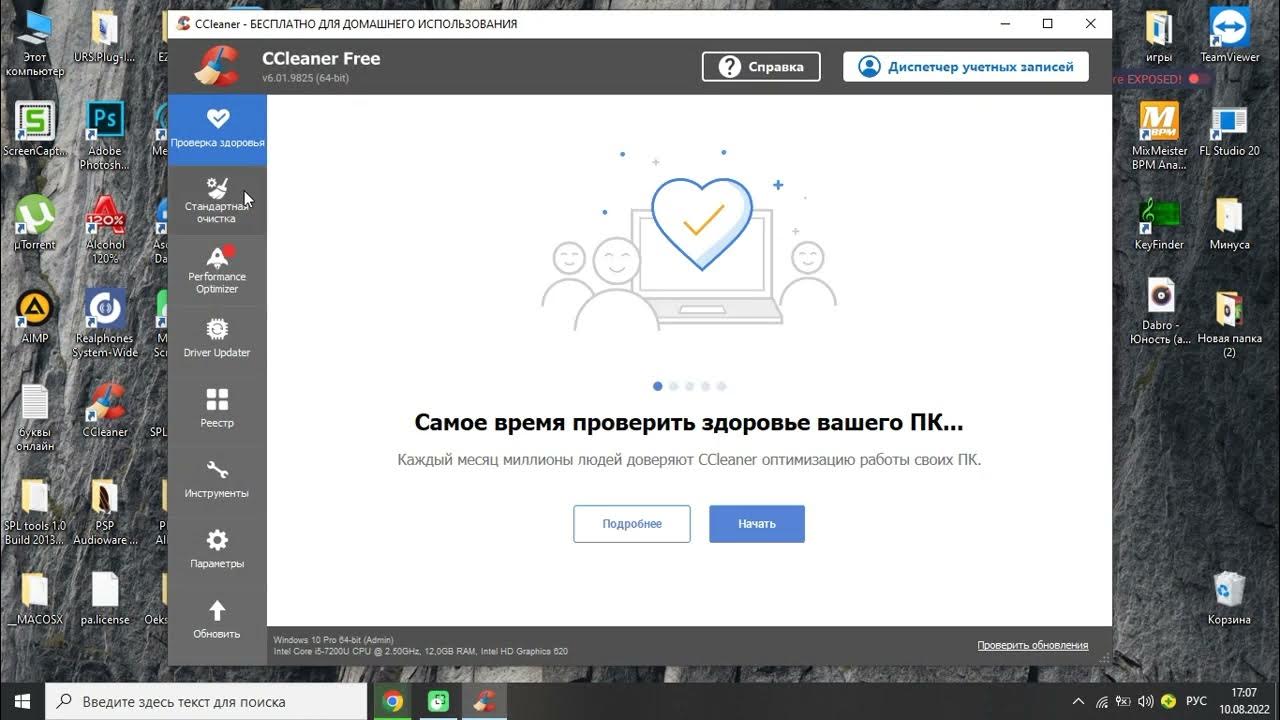1280x720 pixels.
Task: Select буквы онлайн file on desktop
Action: pyautogui.click(x=35, y=417)
